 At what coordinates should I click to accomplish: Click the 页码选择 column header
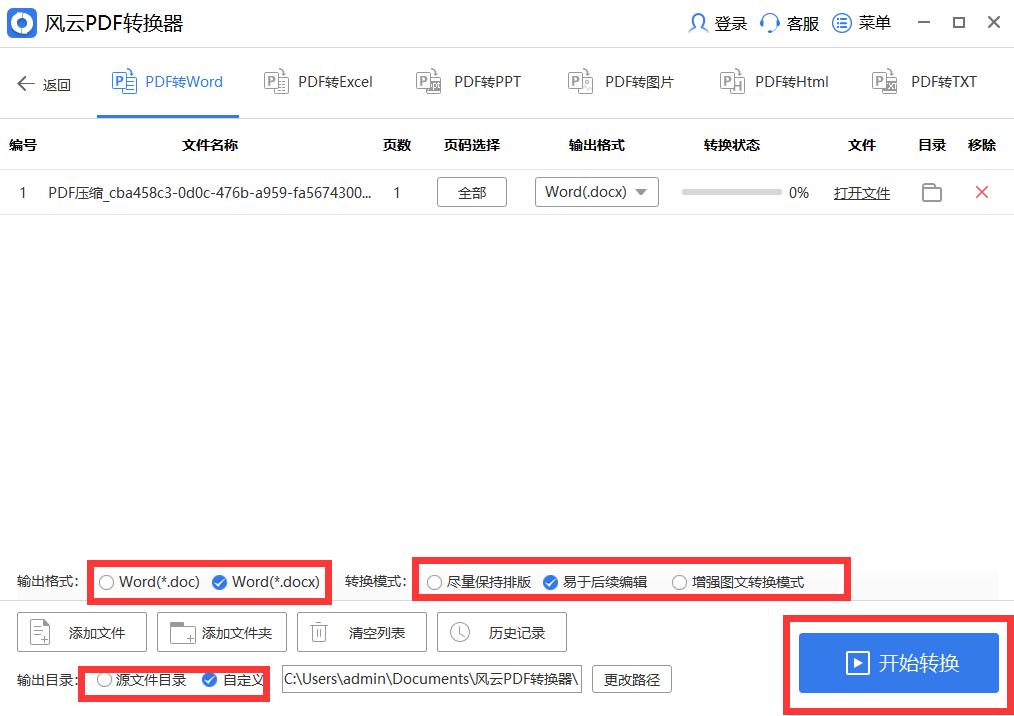point(471,145)
